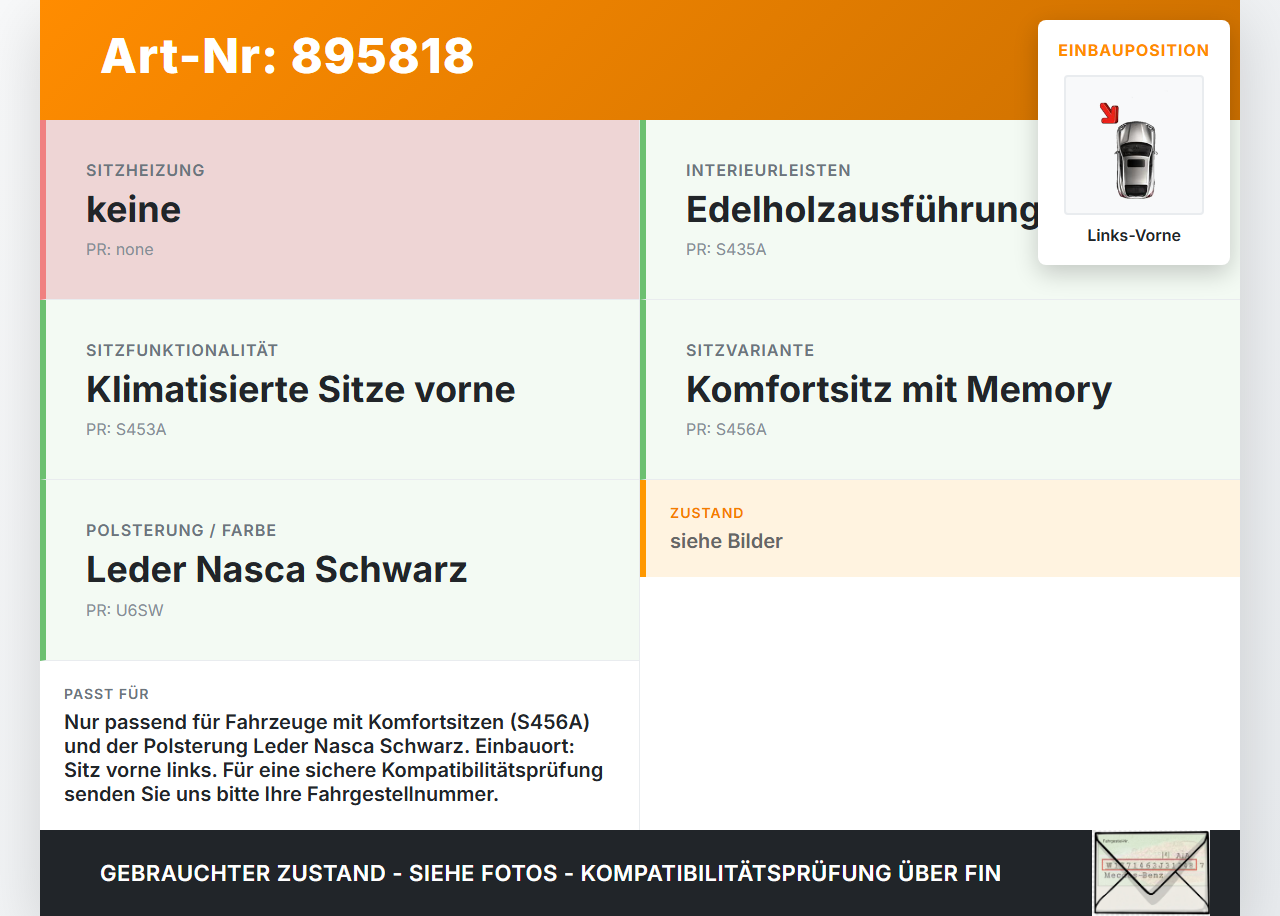Select Leder Nasca Schwarz upholstery card
Image resolution: width=1280 pixels, height=916 pixels.
(340, 570)
